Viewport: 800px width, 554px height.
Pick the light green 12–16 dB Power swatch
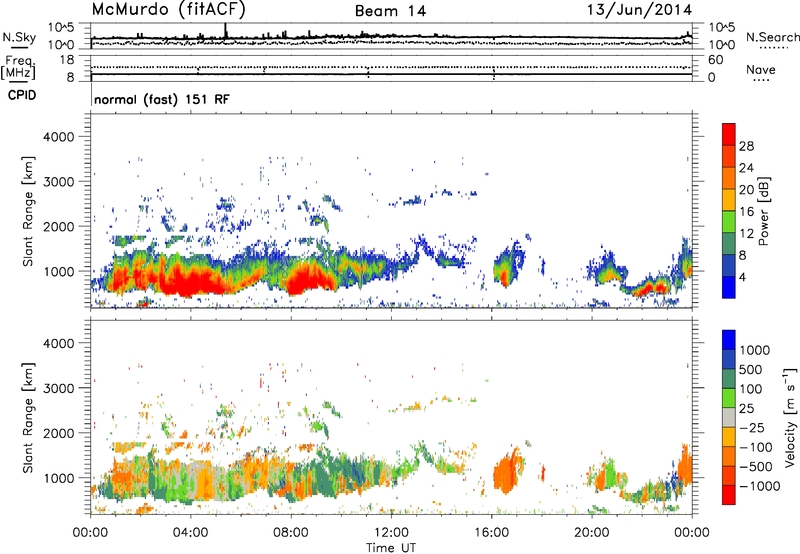pyautogui.click(x=729, y=222)
